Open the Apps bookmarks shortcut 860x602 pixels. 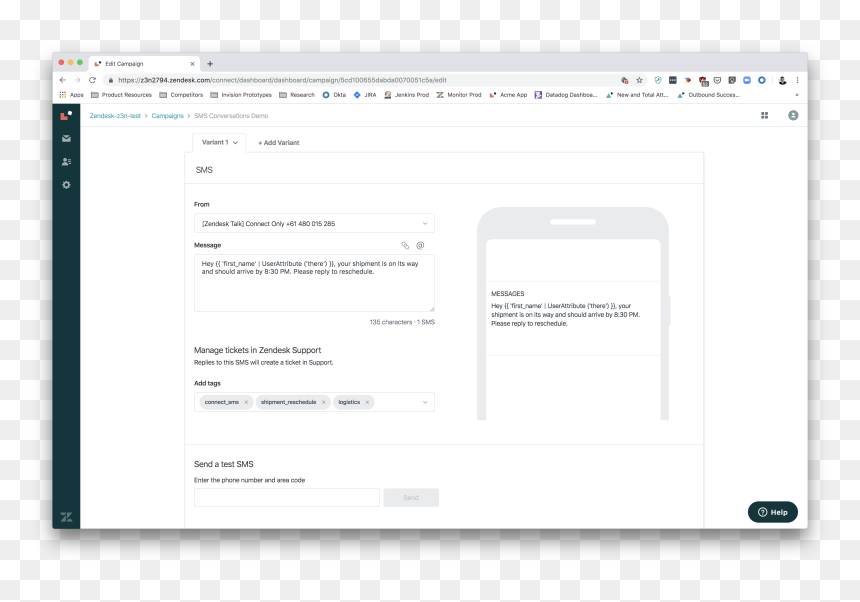click(71, 95)
